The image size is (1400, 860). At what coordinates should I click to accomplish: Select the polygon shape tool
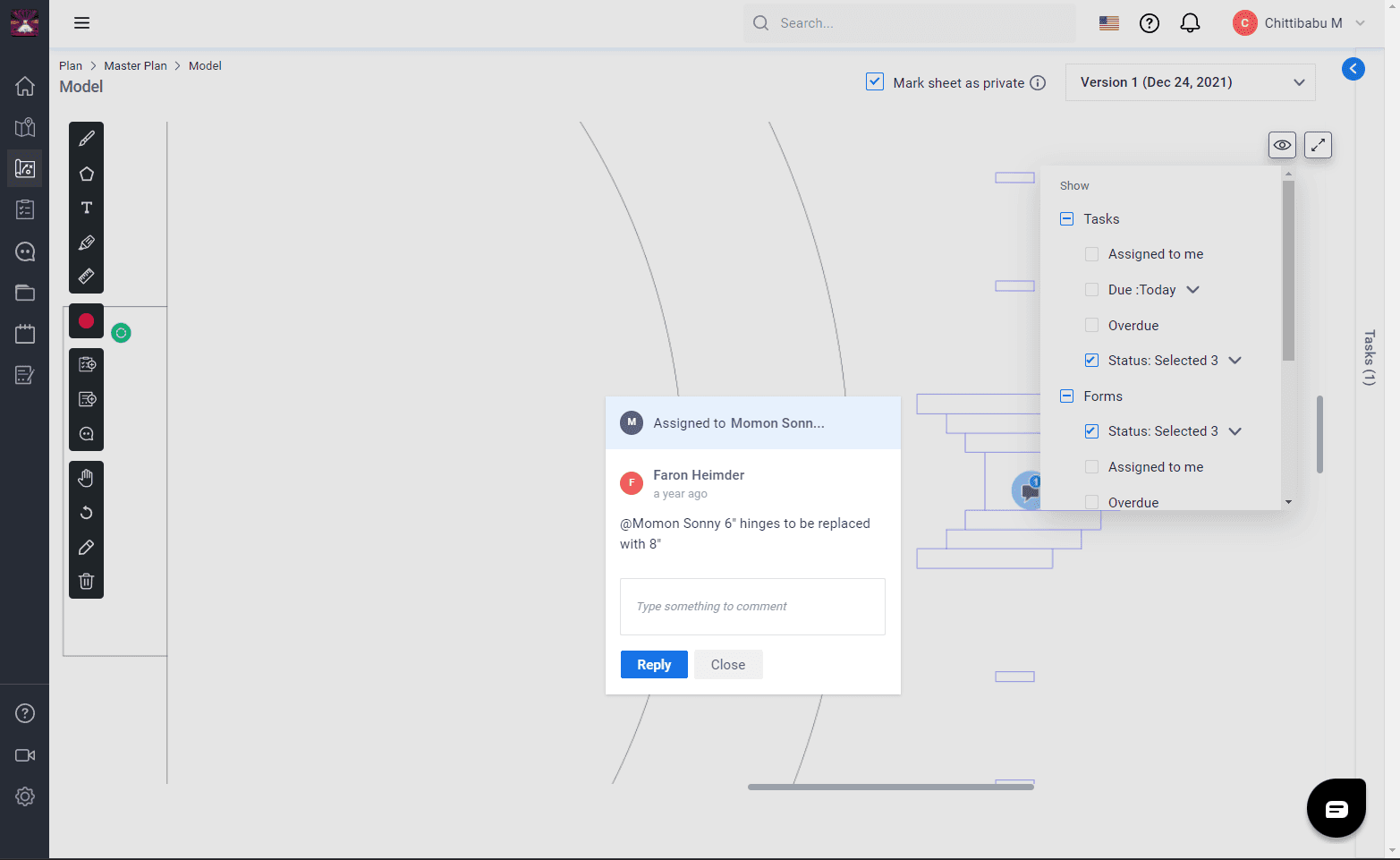[87, 174]
